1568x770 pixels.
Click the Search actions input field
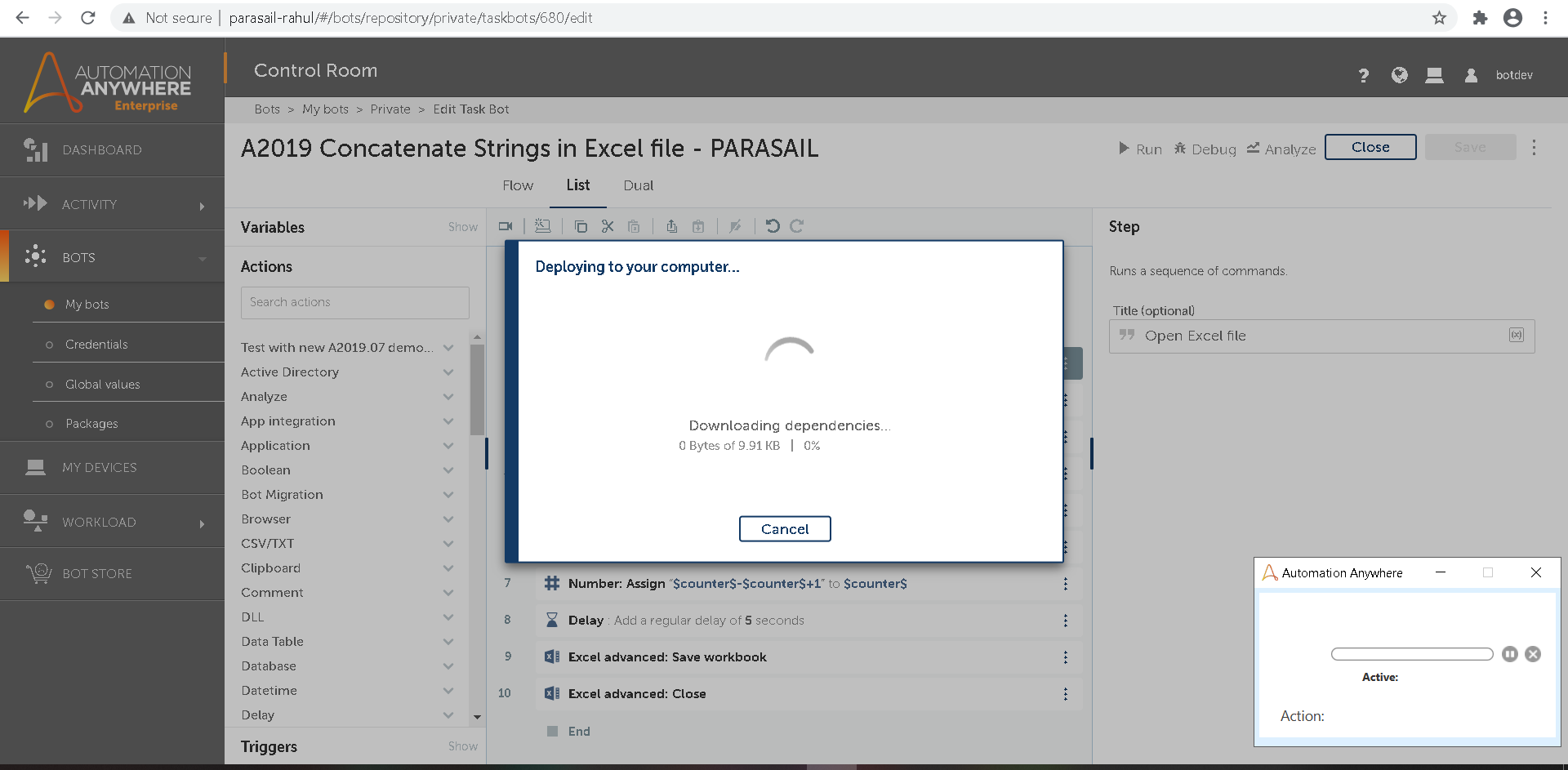tap(354, 302)
